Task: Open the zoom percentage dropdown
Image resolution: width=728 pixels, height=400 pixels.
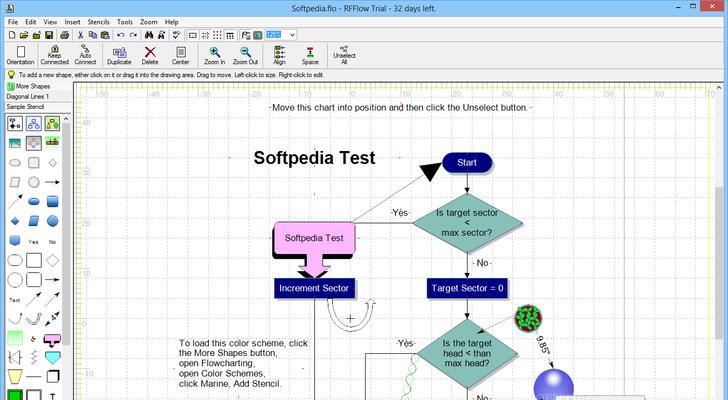Action: [292, 35]
